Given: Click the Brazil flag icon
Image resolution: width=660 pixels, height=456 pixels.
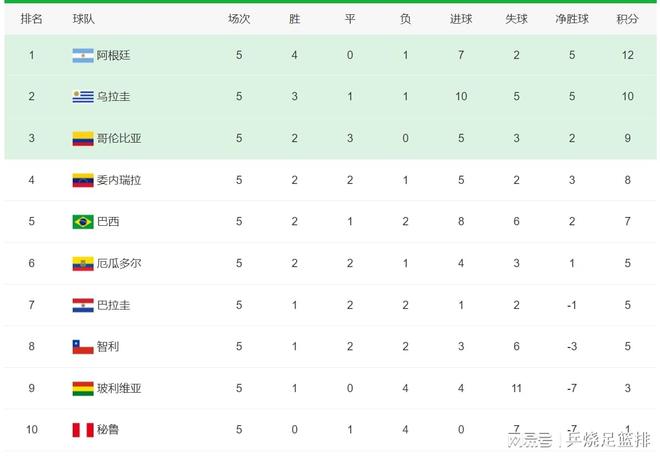Looking at the screenshot, I should tap(83, 222).
